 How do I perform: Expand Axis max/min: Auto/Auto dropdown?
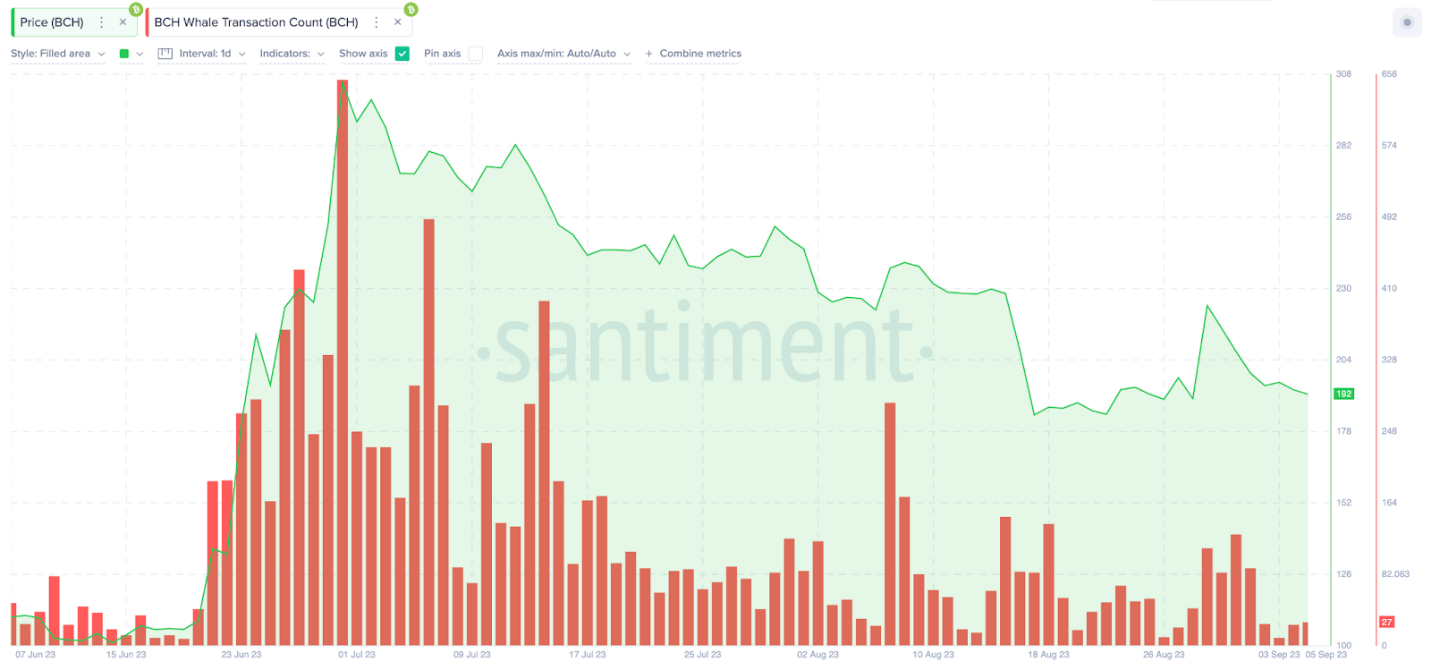click(563, 53)
